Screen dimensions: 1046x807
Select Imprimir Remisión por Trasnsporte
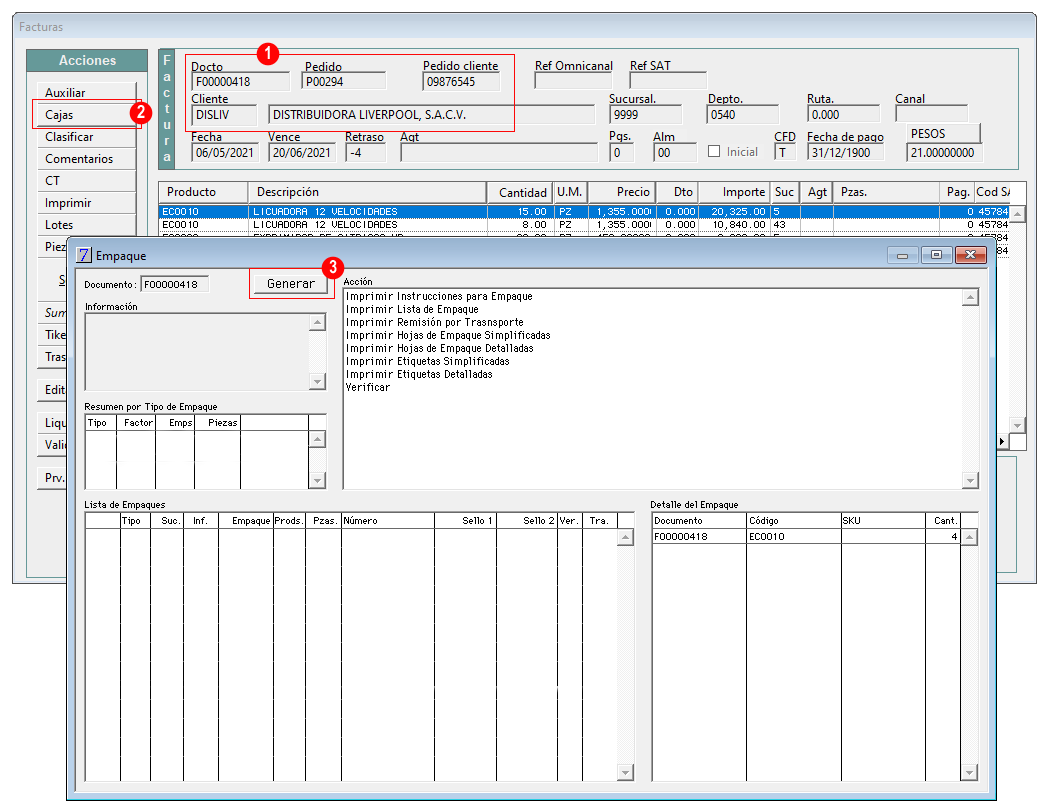coord(434,322)
